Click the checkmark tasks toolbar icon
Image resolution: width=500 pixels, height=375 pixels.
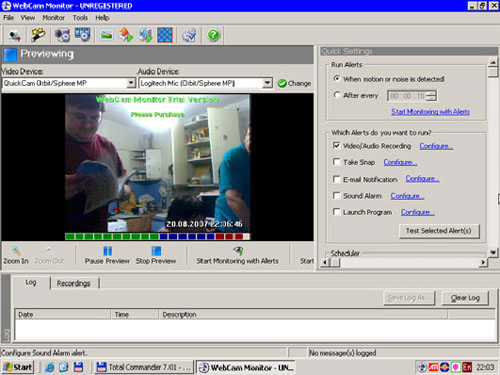point(189,35)
